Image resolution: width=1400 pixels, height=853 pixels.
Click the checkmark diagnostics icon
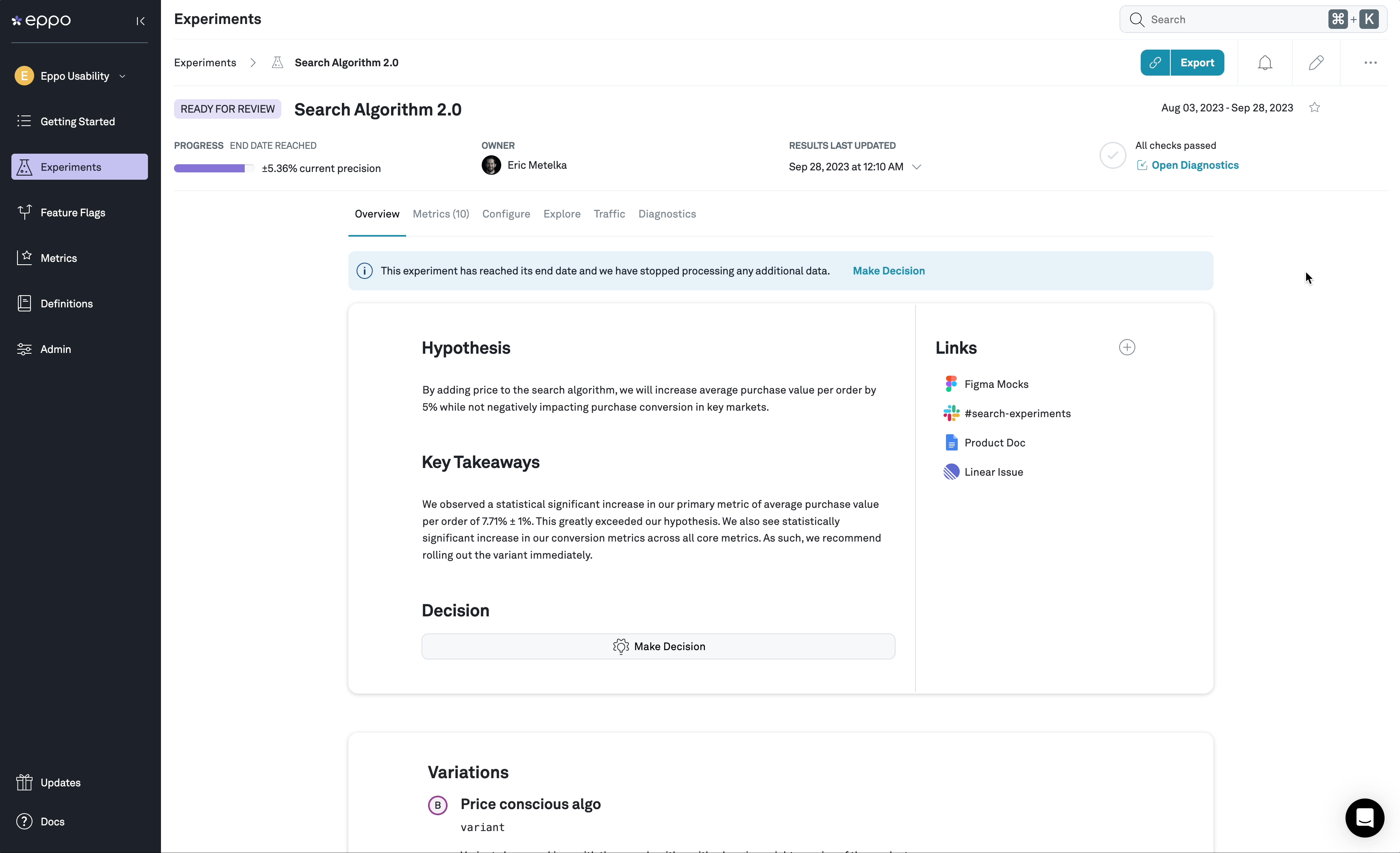click(1112, 155)
